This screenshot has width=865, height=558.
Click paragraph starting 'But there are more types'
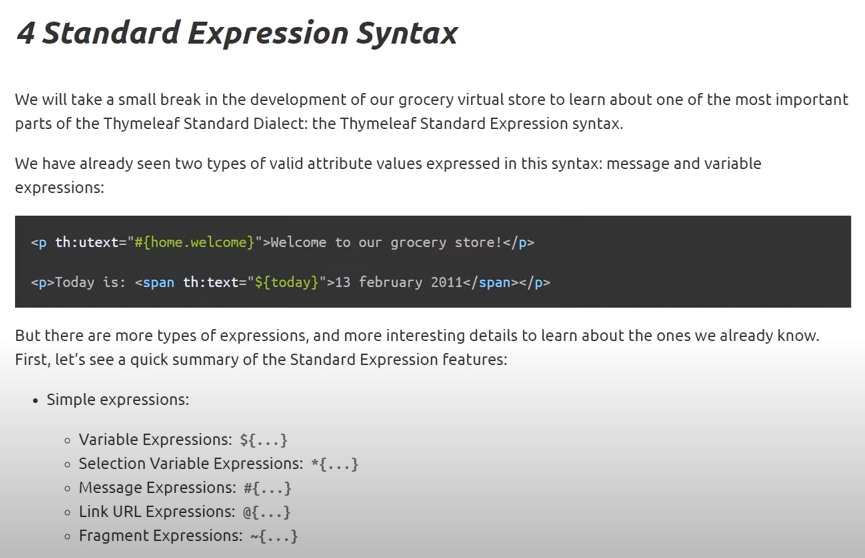(x=417, y=347)
